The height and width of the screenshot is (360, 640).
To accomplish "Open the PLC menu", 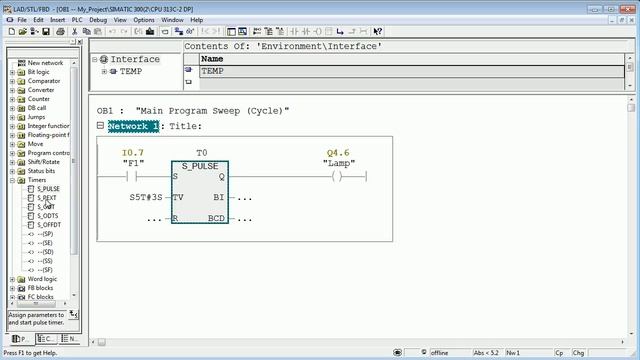I will click(x=77, y=20).
